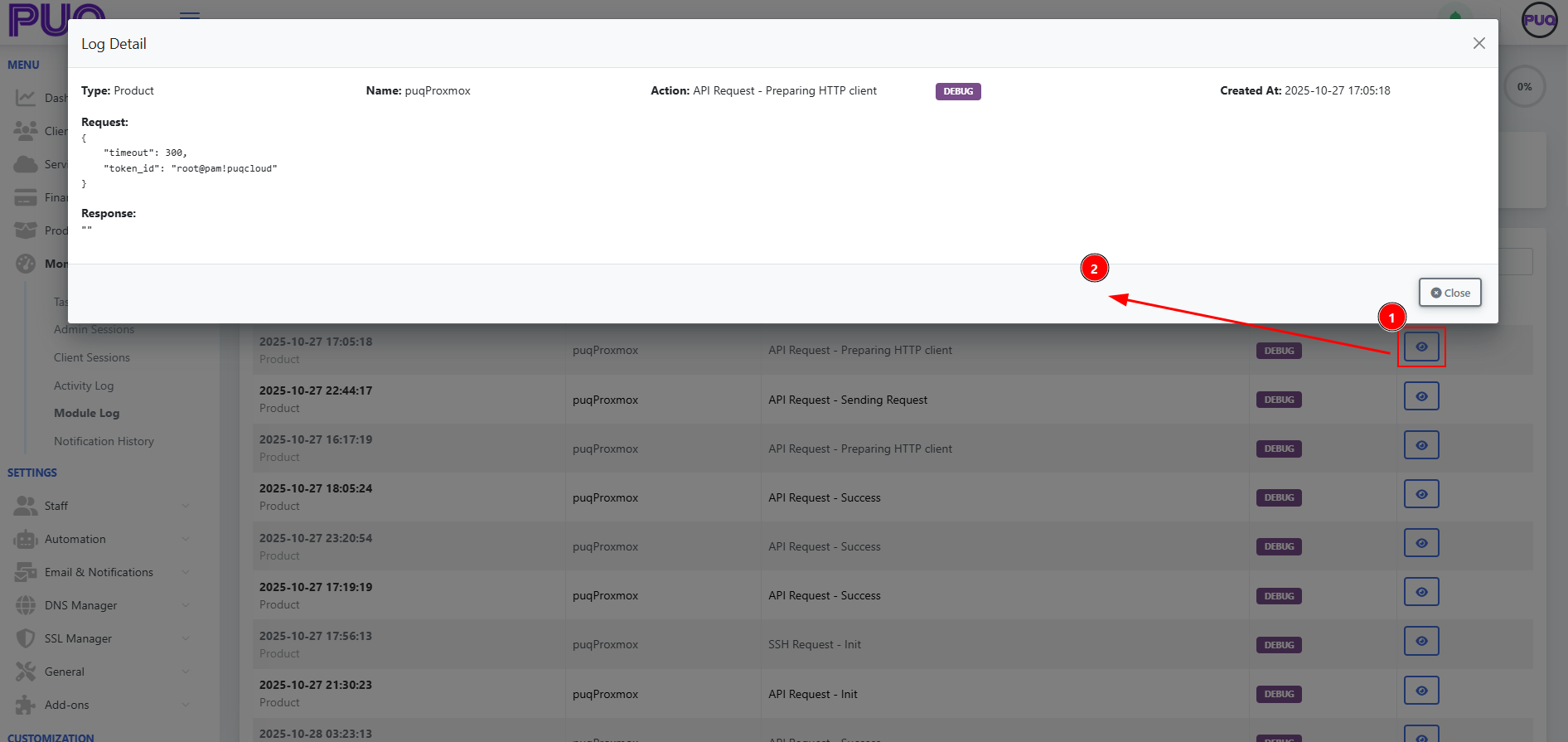1568x742 pixels.
Task: Click the Close button in Log Detail
Action: pos(1449,293)
